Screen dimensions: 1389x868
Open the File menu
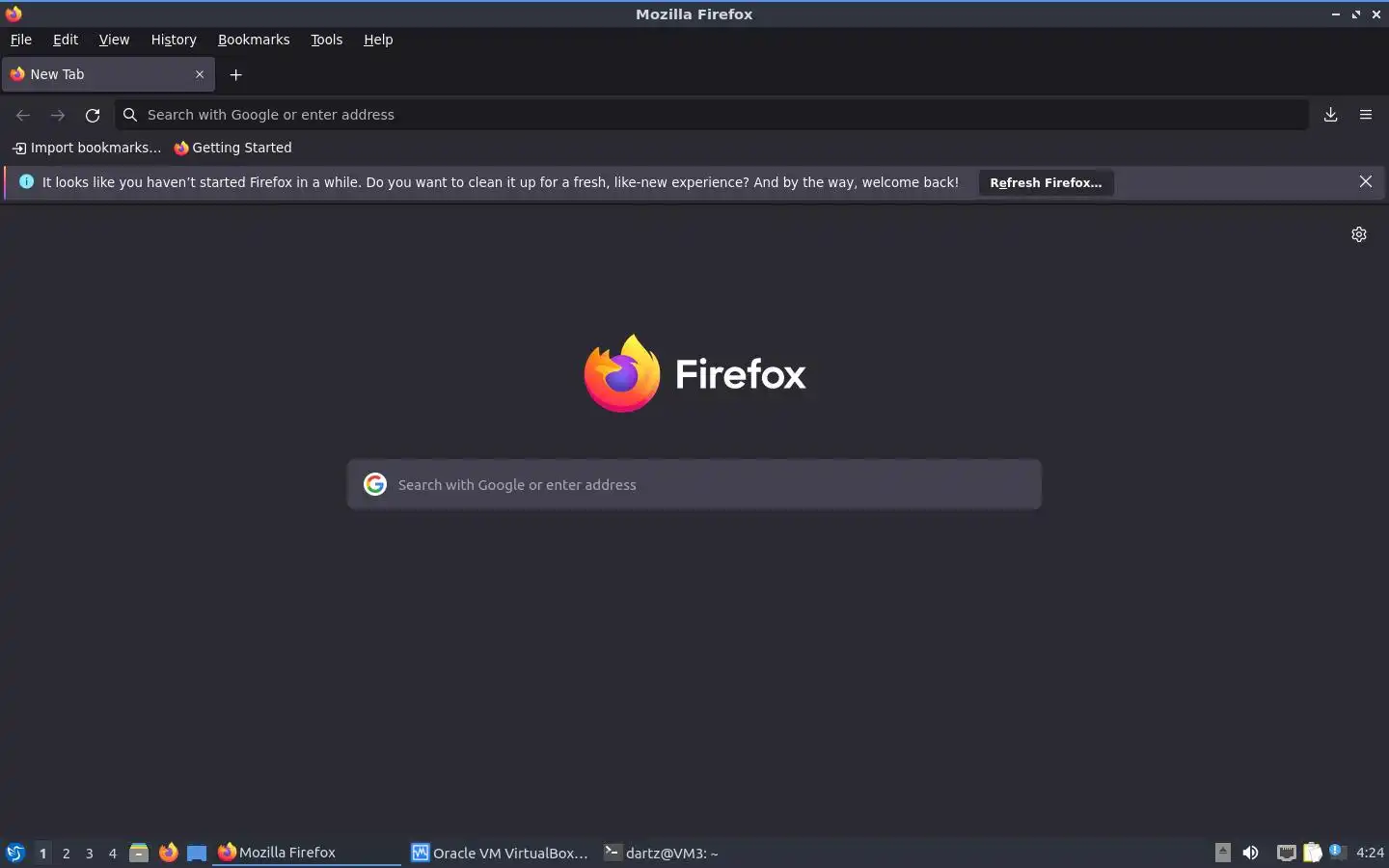tap(21, 40)
